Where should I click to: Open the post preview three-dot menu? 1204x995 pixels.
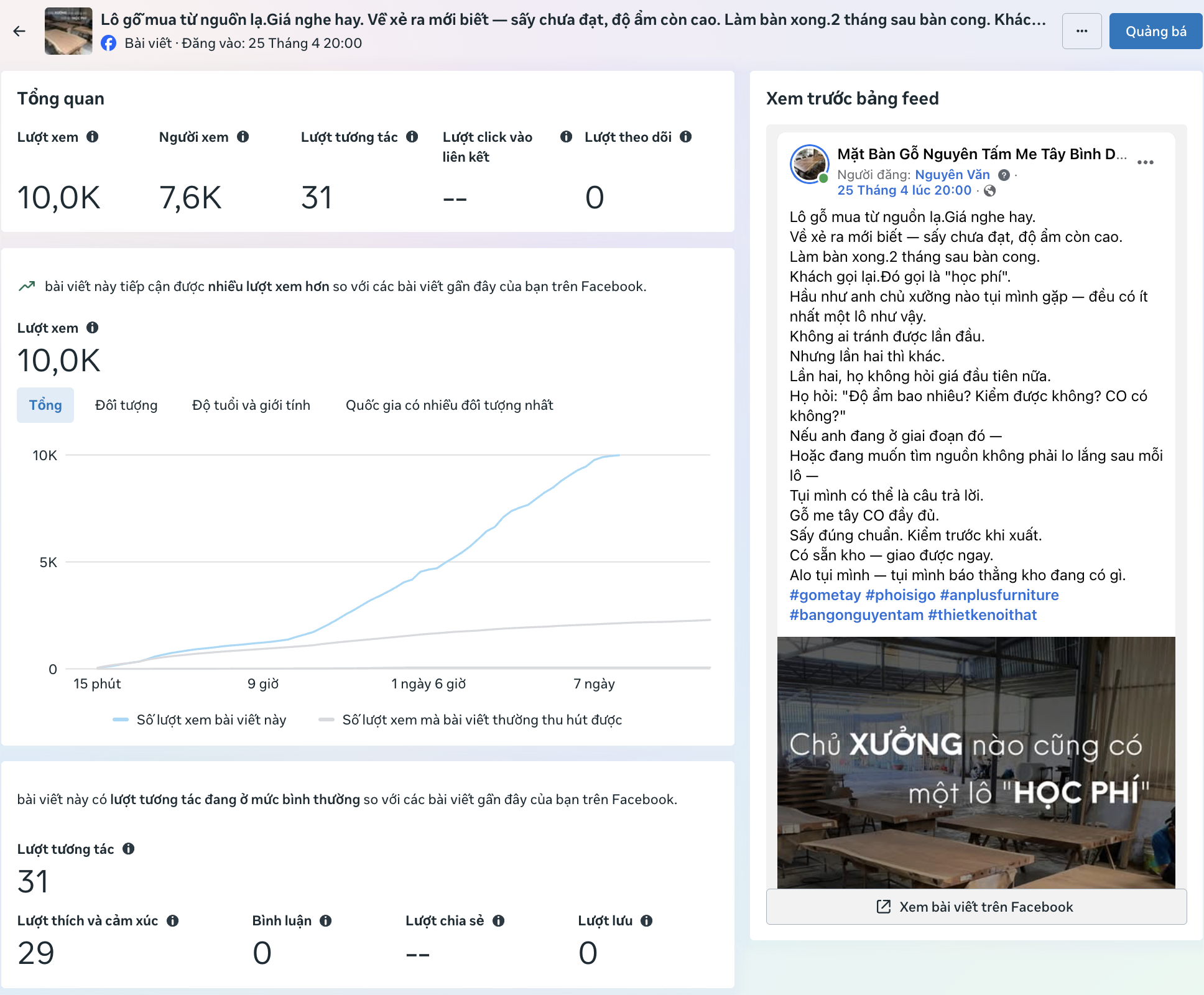(x=1145, y=162)
